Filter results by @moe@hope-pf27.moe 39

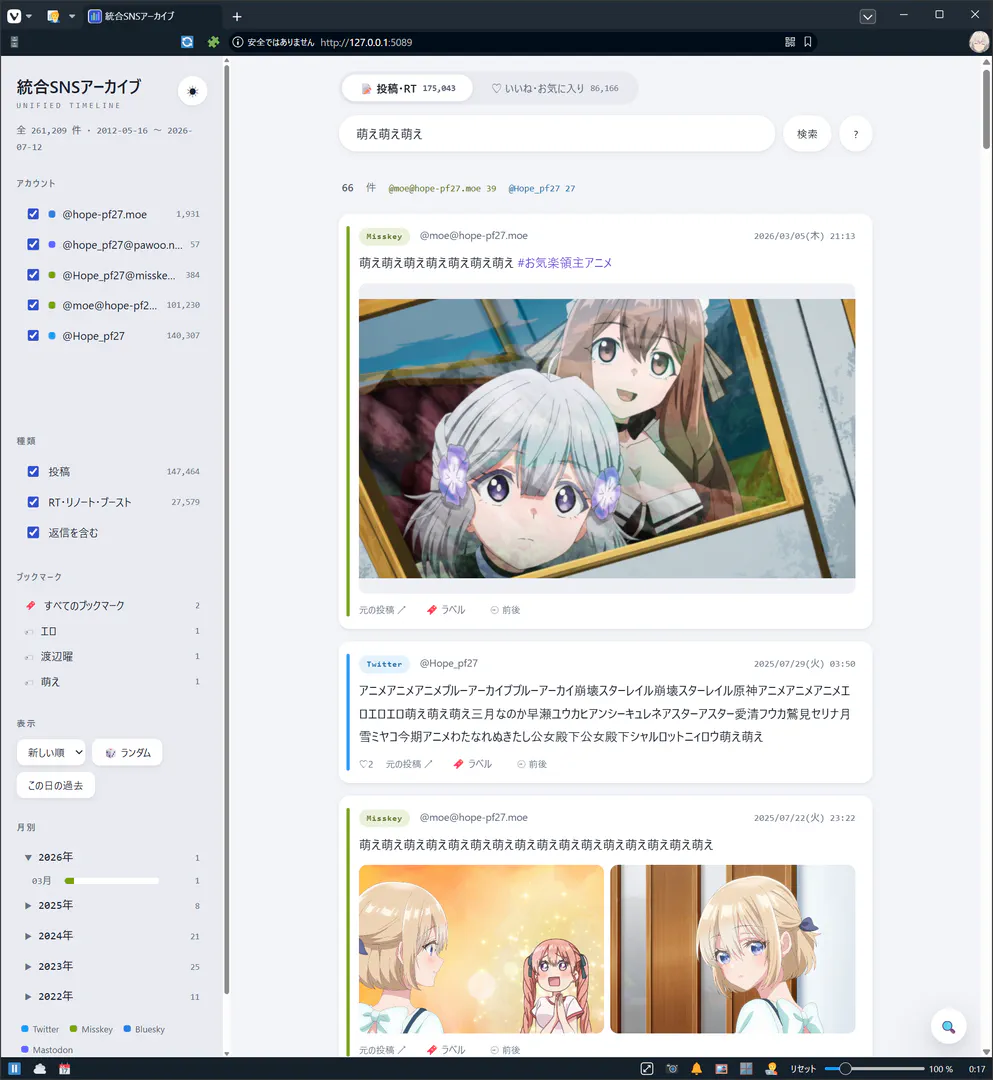tap(442, 188)
